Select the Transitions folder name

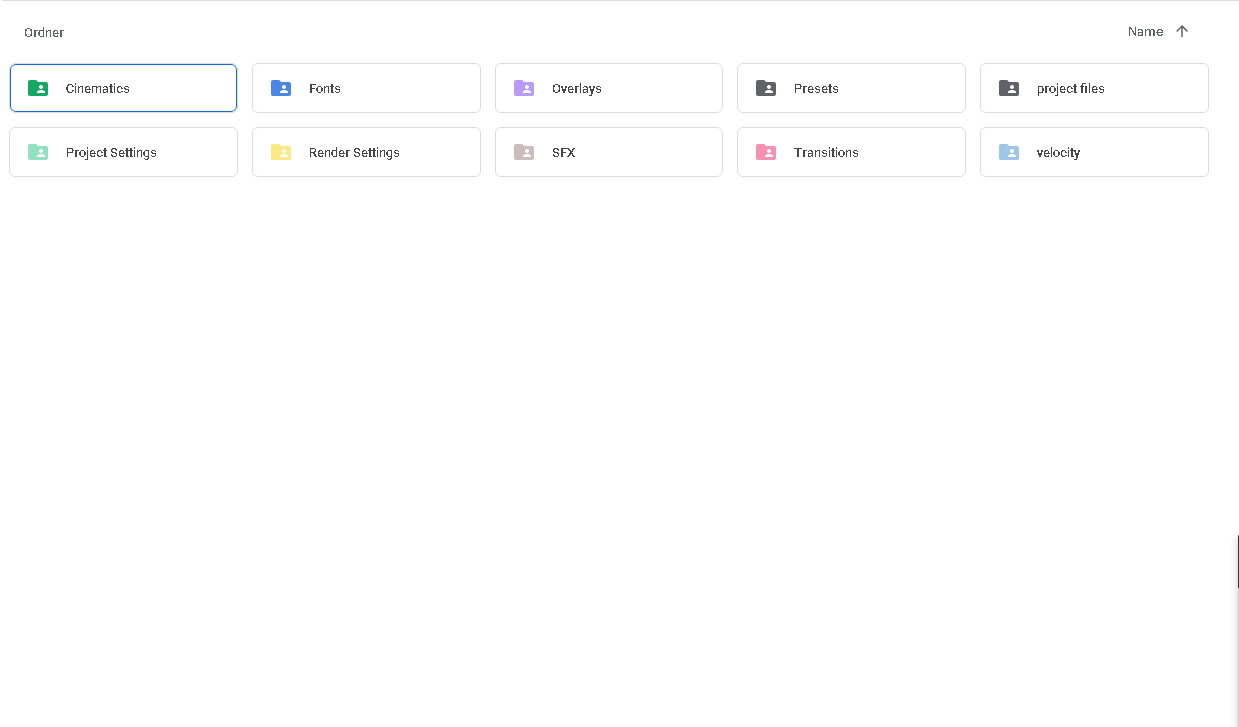coord(826,152)
